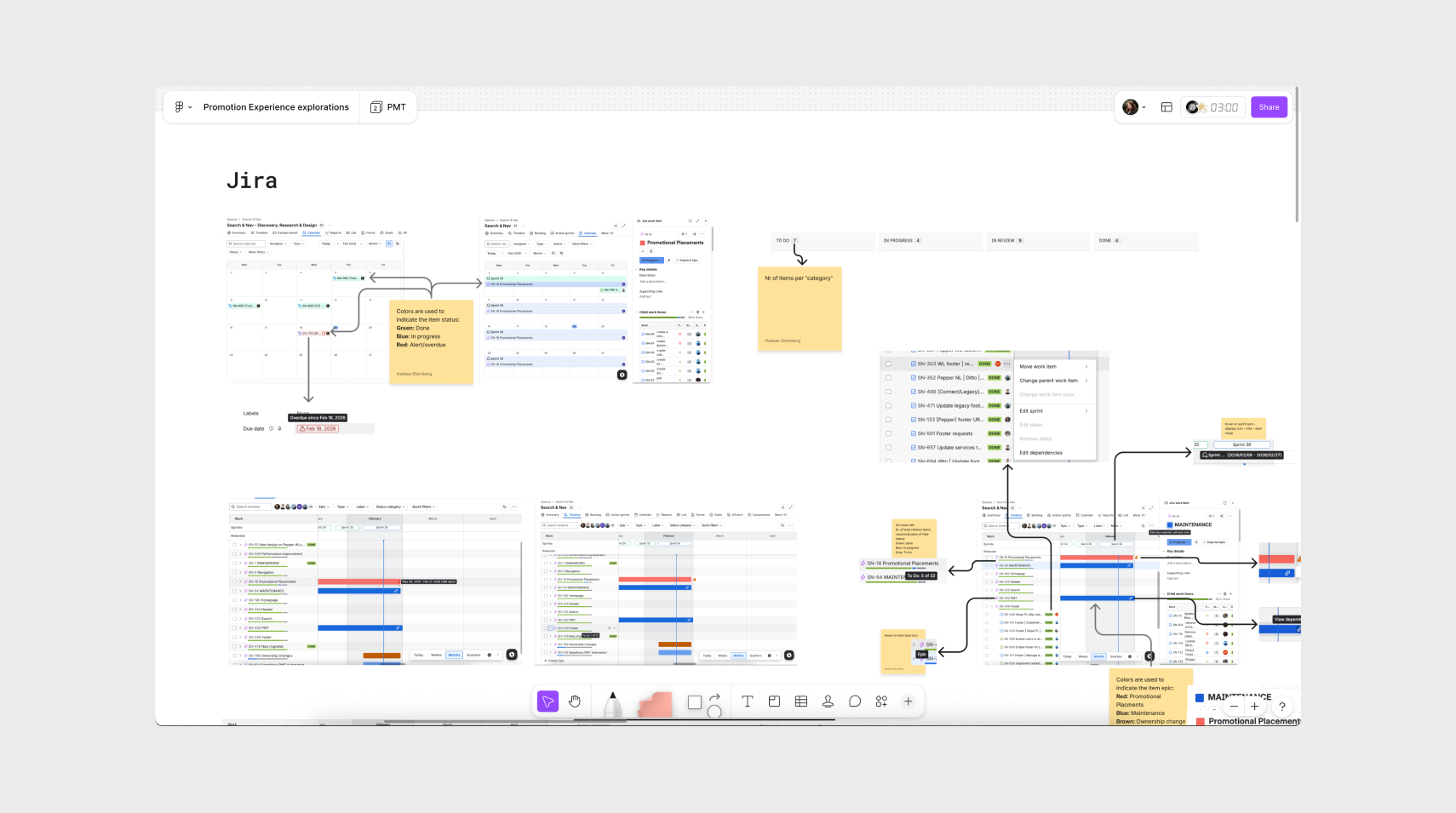
Task: Click the blue MAINTENANCE legend square
Action: (1200, 697)
